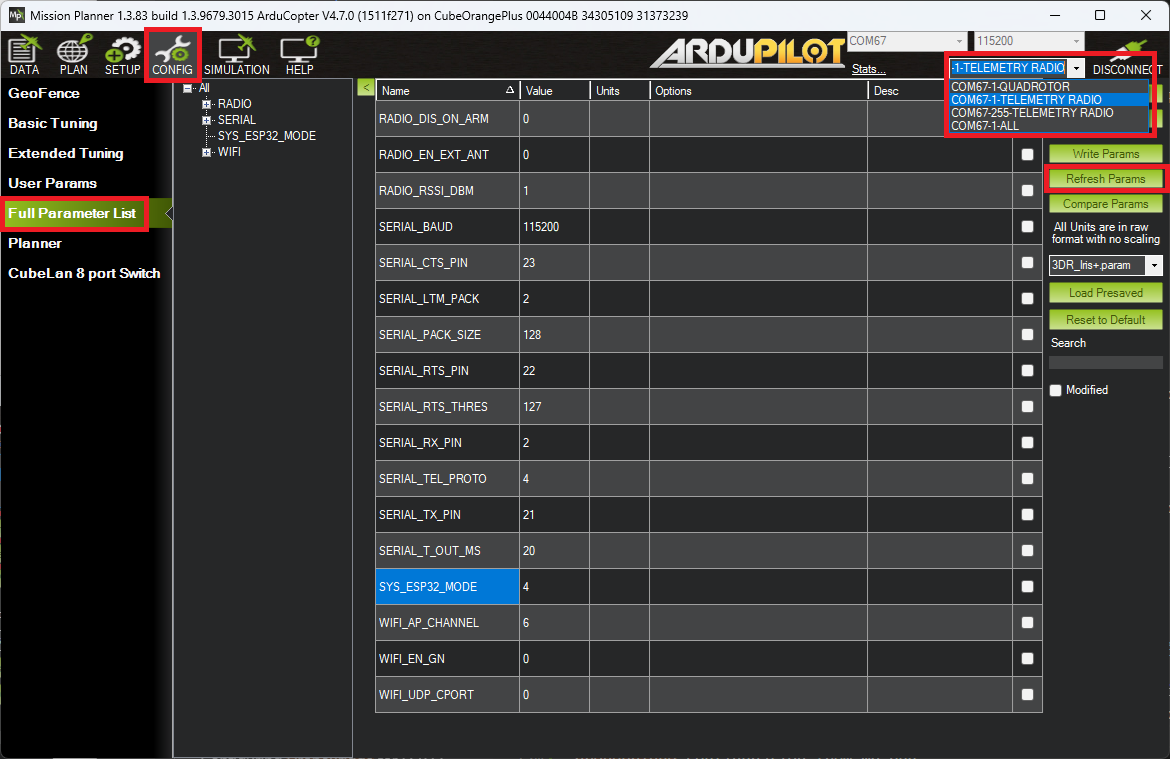The image size is (1170, 759).
Task: Tick the SERIAL_TEL_PROTO row checkbox
Action: (1027, 478)
